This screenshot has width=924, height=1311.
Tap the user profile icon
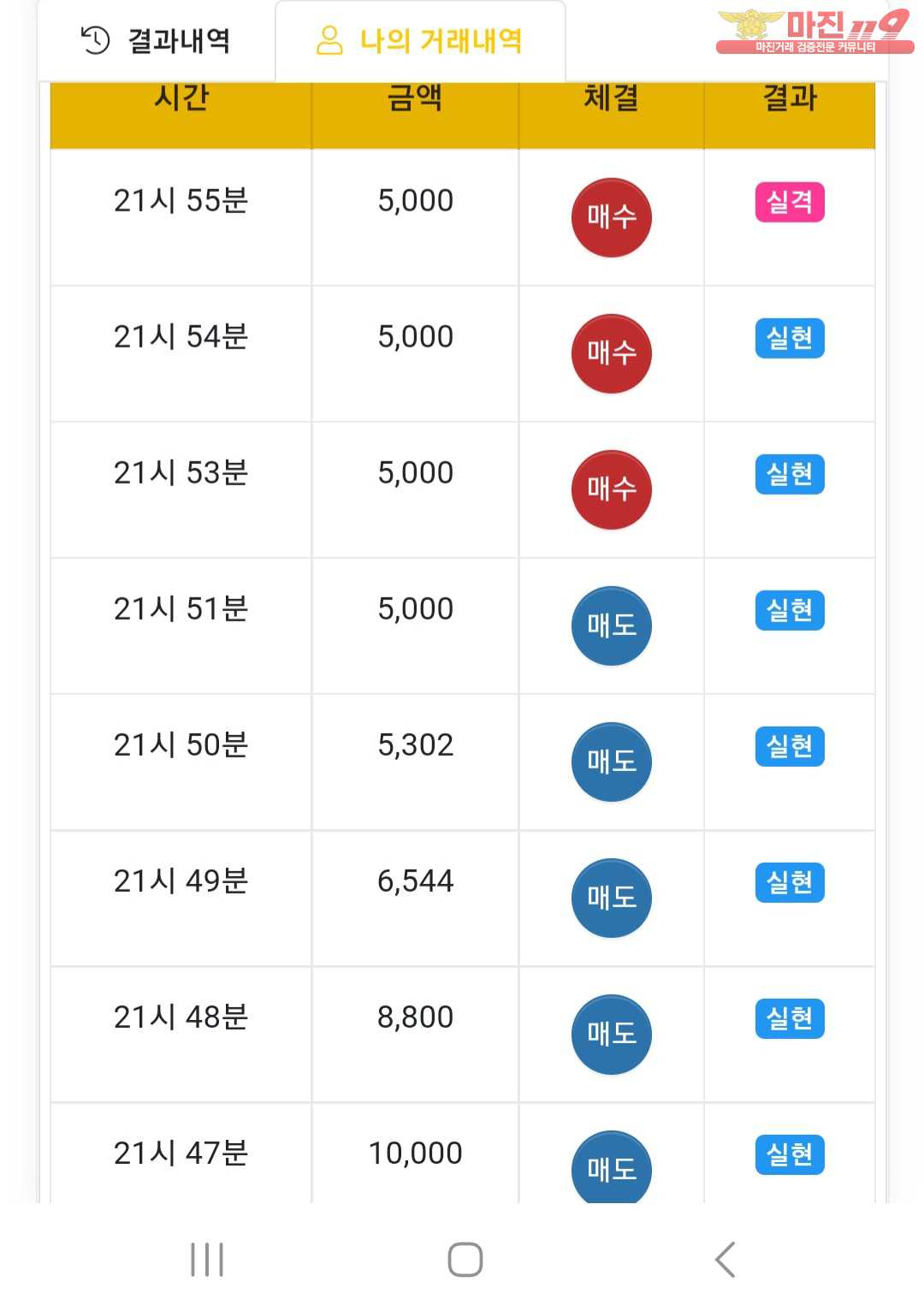pyautogui.click(x=329, y=40)
